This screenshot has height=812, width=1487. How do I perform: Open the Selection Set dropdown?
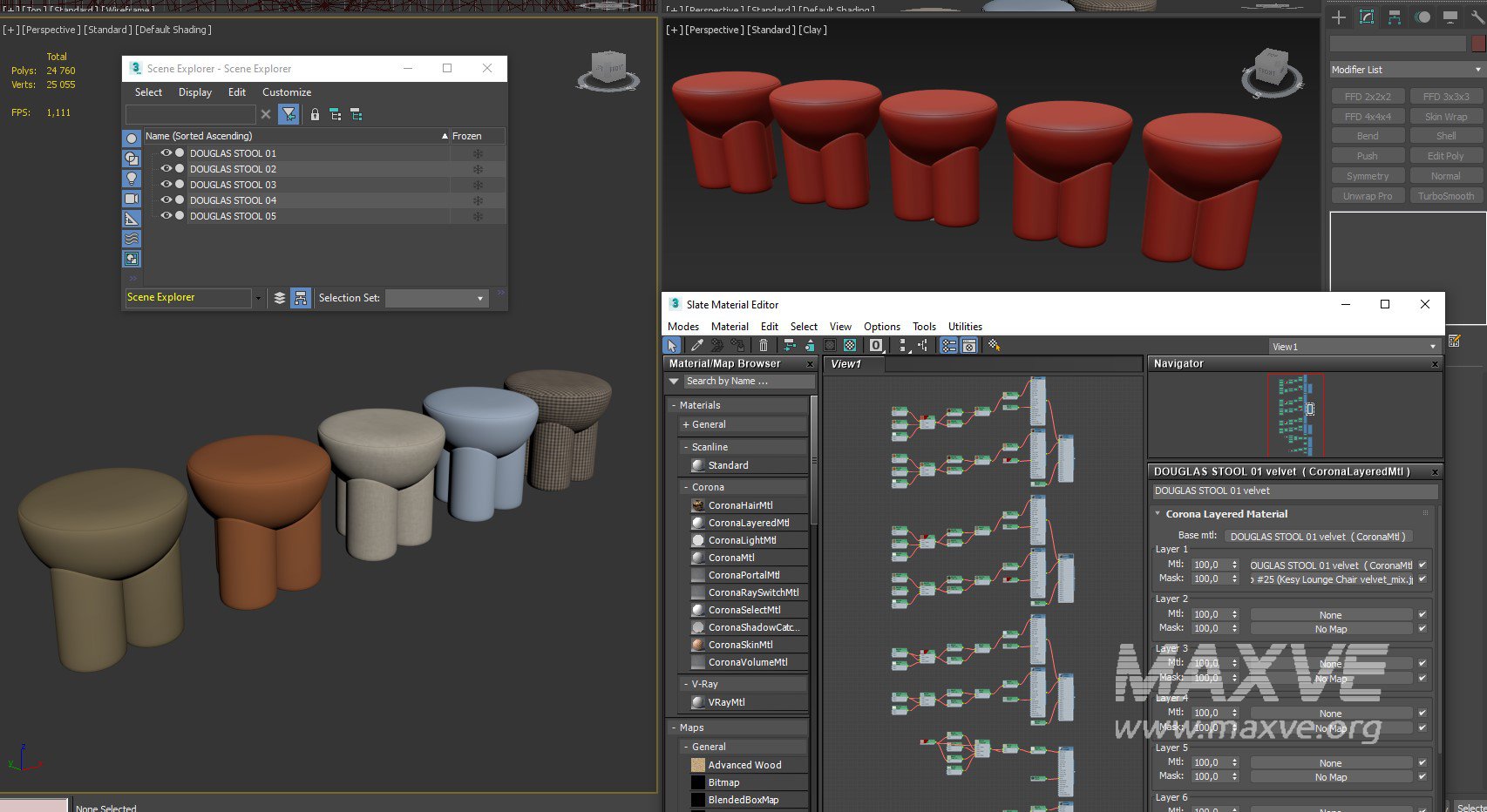[x=436, y=298]
